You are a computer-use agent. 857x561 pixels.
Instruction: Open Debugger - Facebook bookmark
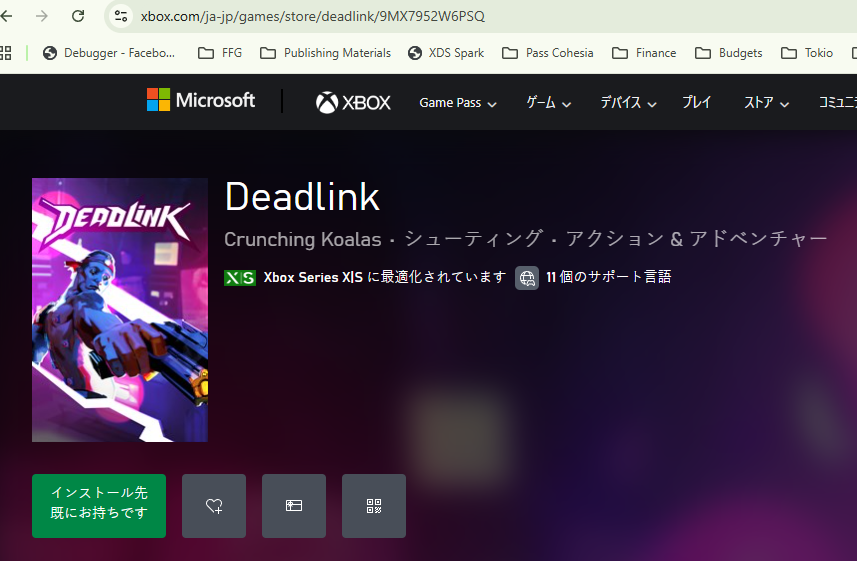(x=109, y=53)
